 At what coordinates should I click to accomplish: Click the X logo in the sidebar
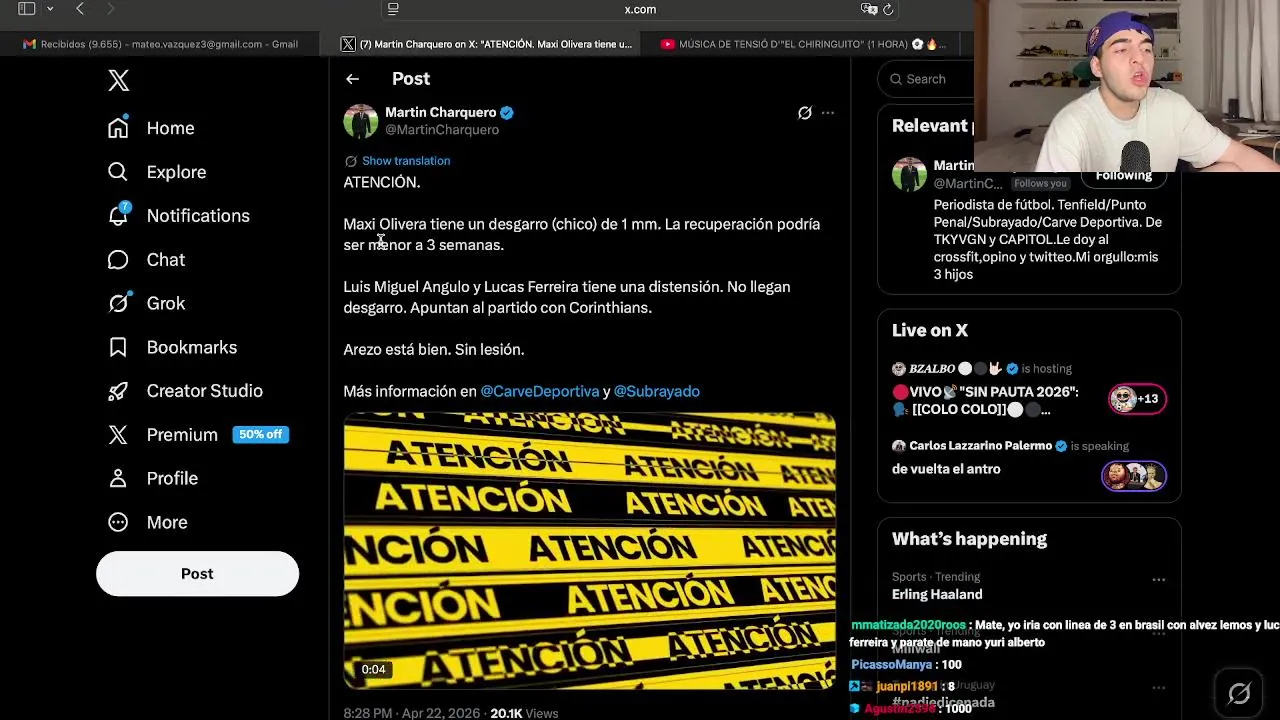(x=119, y=80)
